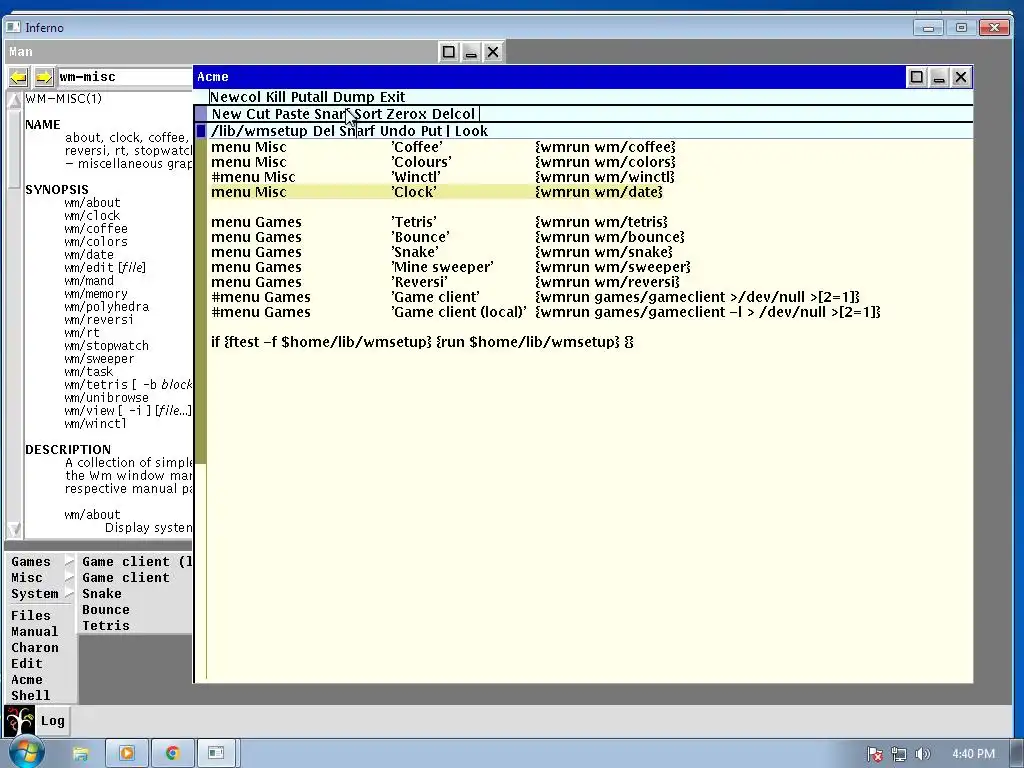Run Putall in the Acme top tag
This screenshot has width=1024, height=768.
[309, 97]
